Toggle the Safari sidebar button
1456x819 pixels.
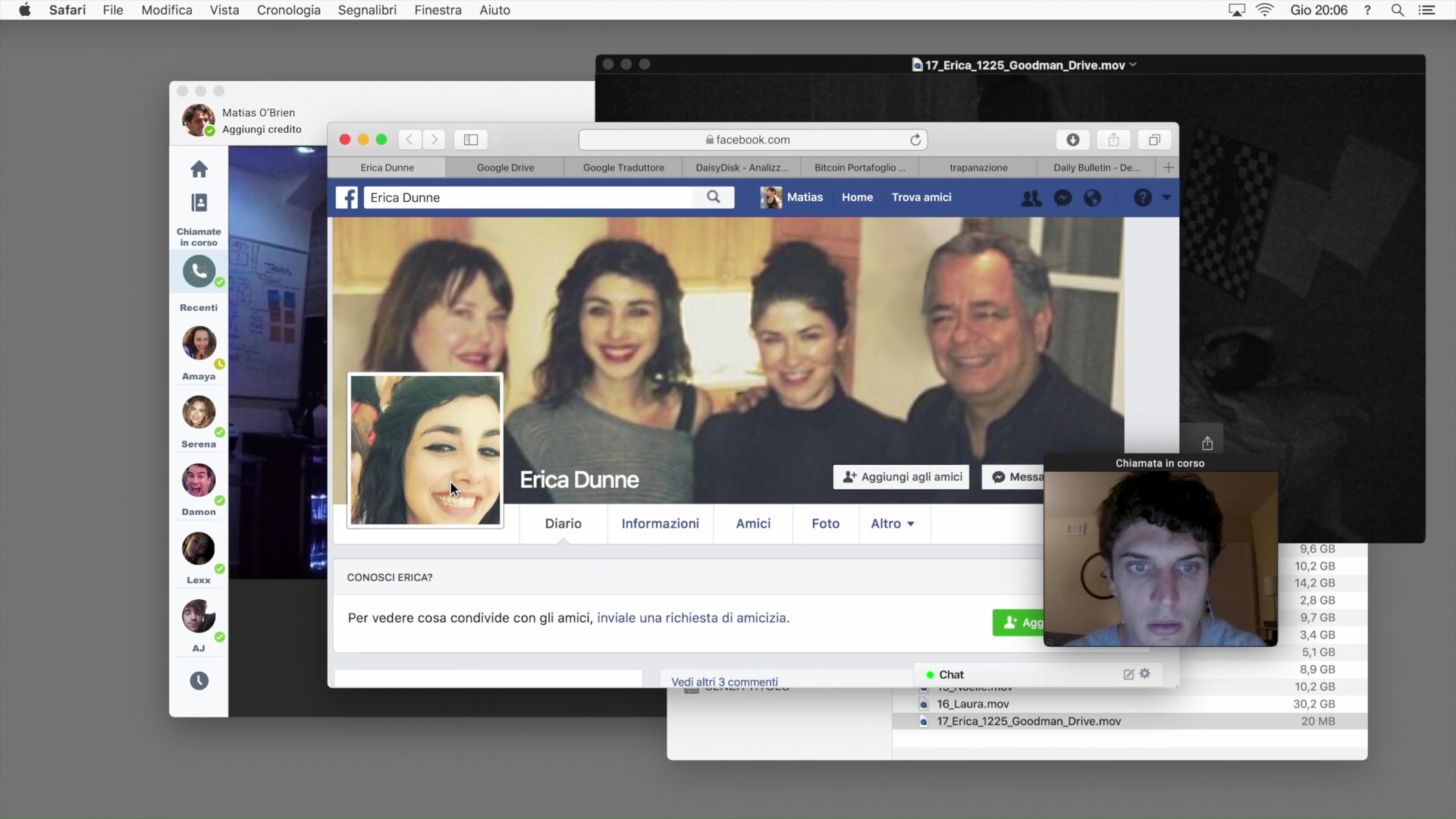[x=471, y=140]
